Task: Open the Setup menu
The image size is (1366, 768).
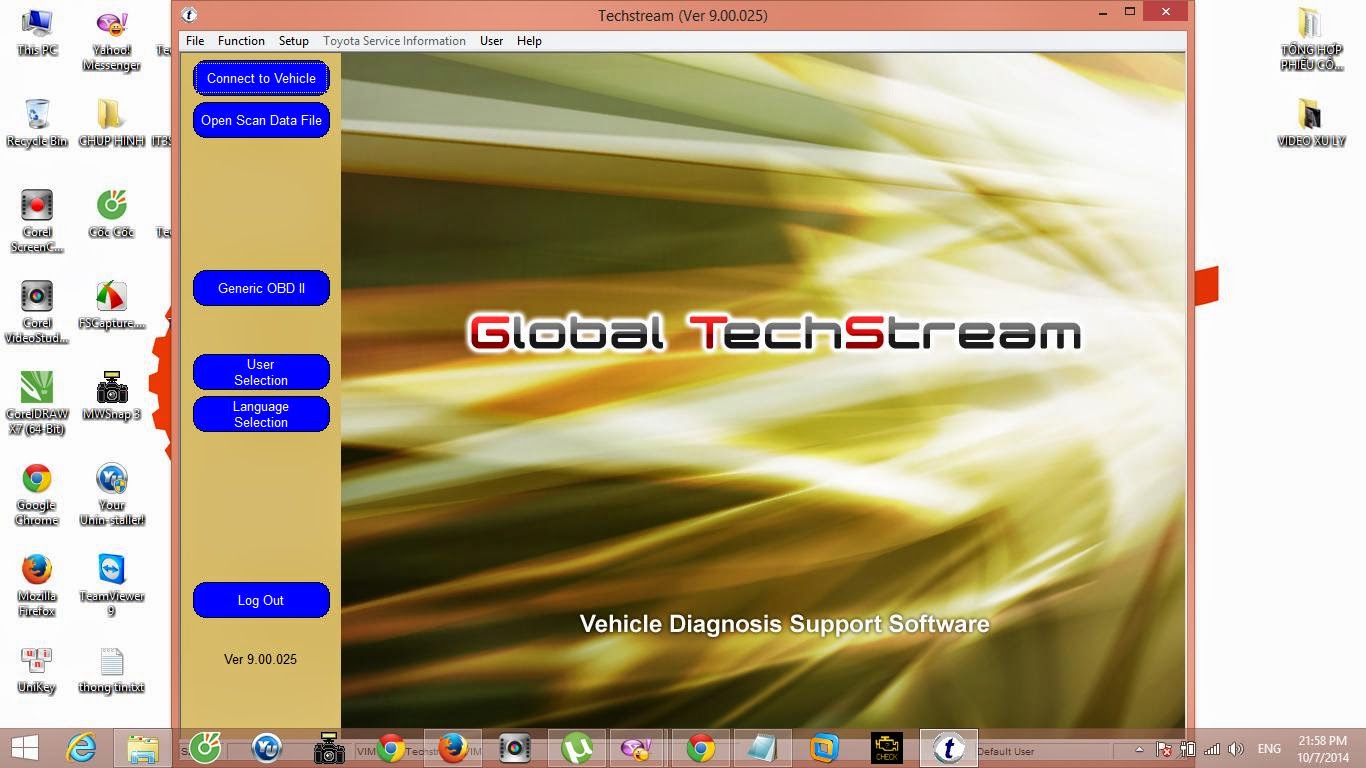Action: [x=293, y=41]
